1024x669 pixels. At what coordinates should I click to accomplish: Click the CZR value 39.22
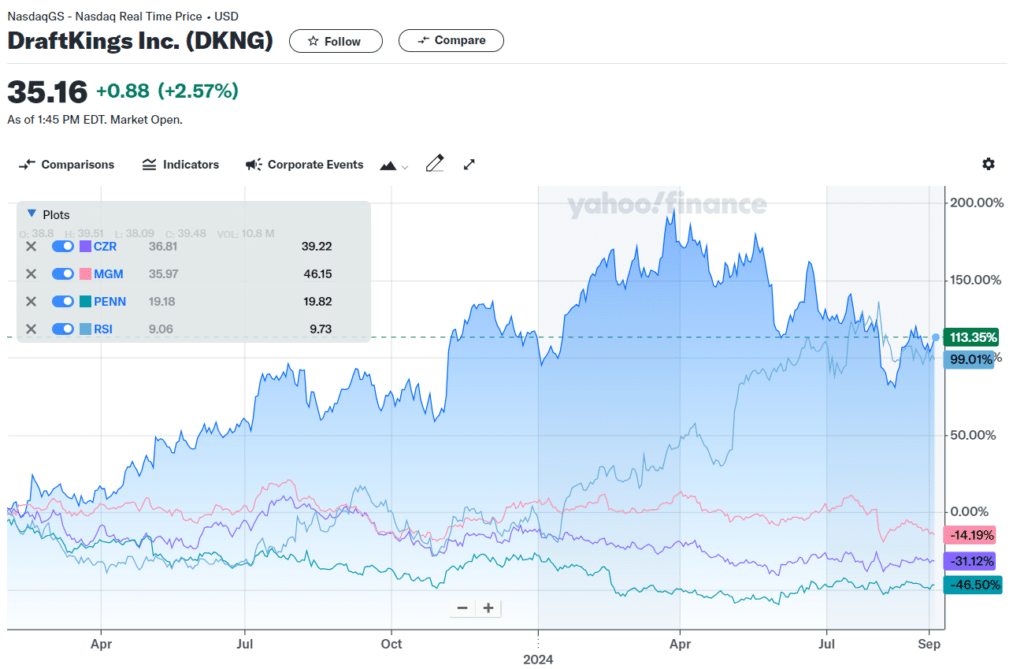pyautogui.click(x=317, y=246)
